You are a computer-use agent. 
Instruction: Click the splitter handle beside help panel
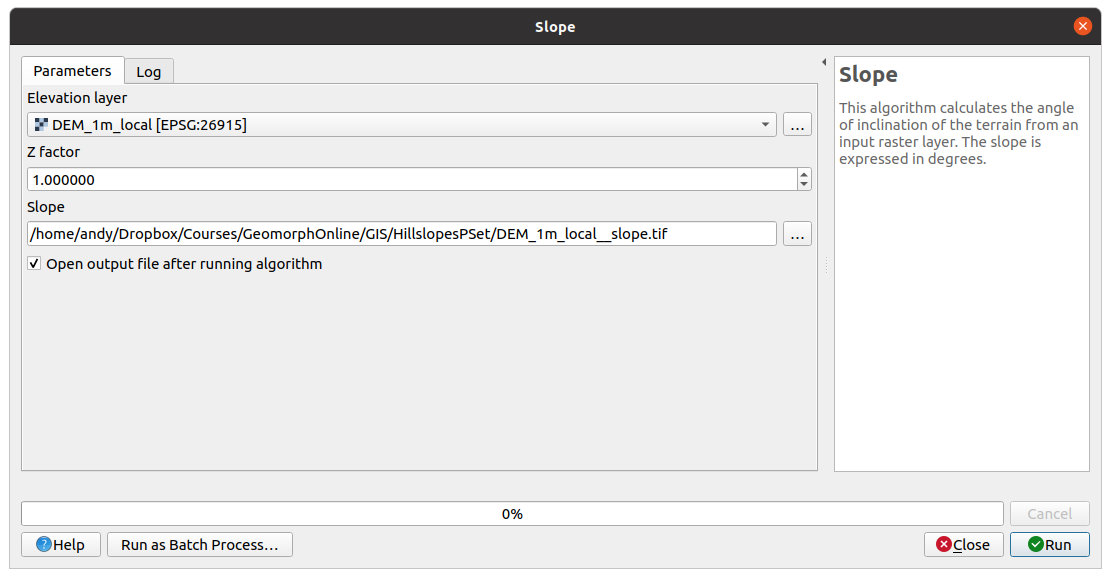click(x=826, y=264)
